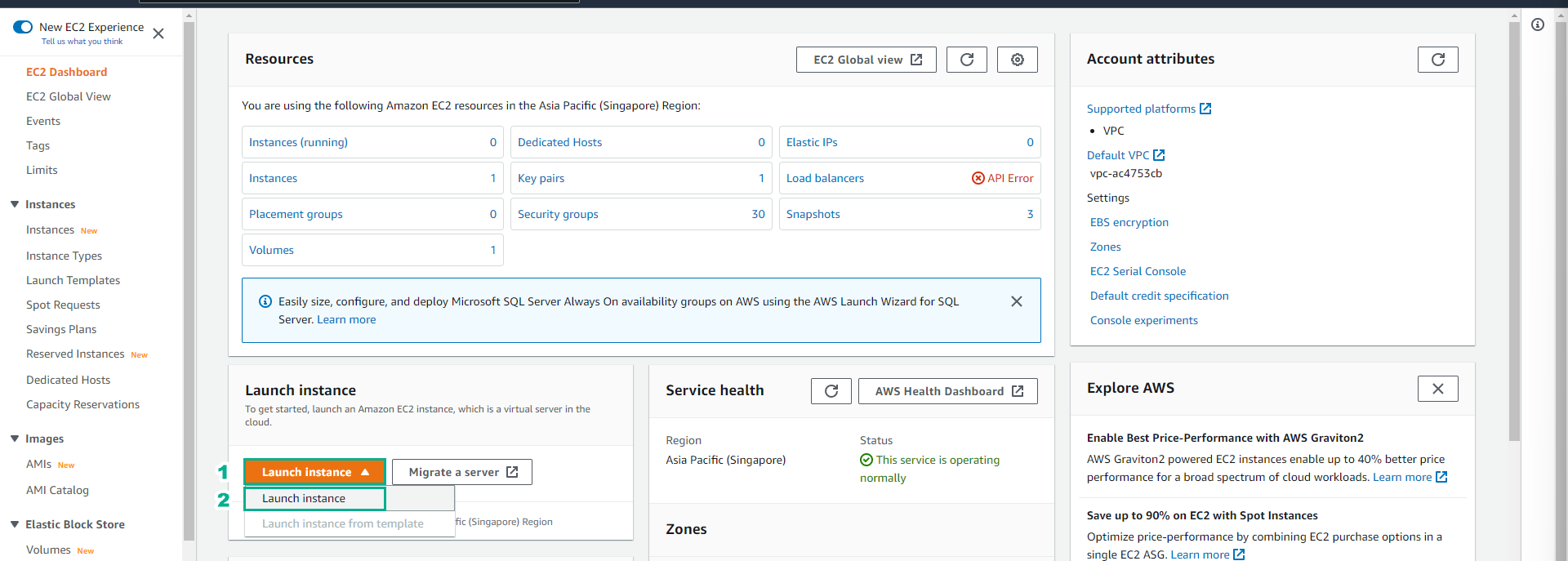1568x561 pixels.
Task: Close the New EC2 Experience banner
Action: click(158, 33)
